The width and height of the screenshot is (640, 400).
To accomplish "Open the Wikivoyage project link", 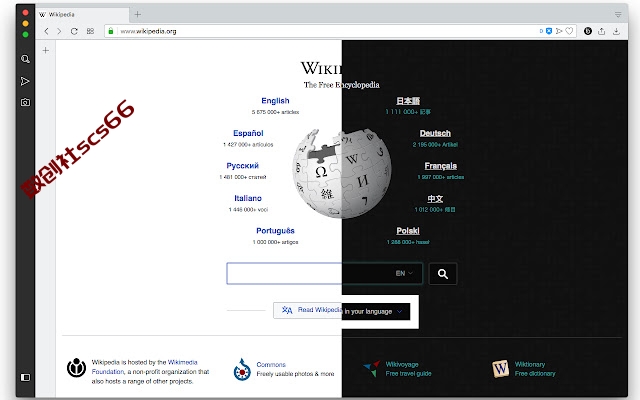I will pyautogui.click(x=402, y=364).
